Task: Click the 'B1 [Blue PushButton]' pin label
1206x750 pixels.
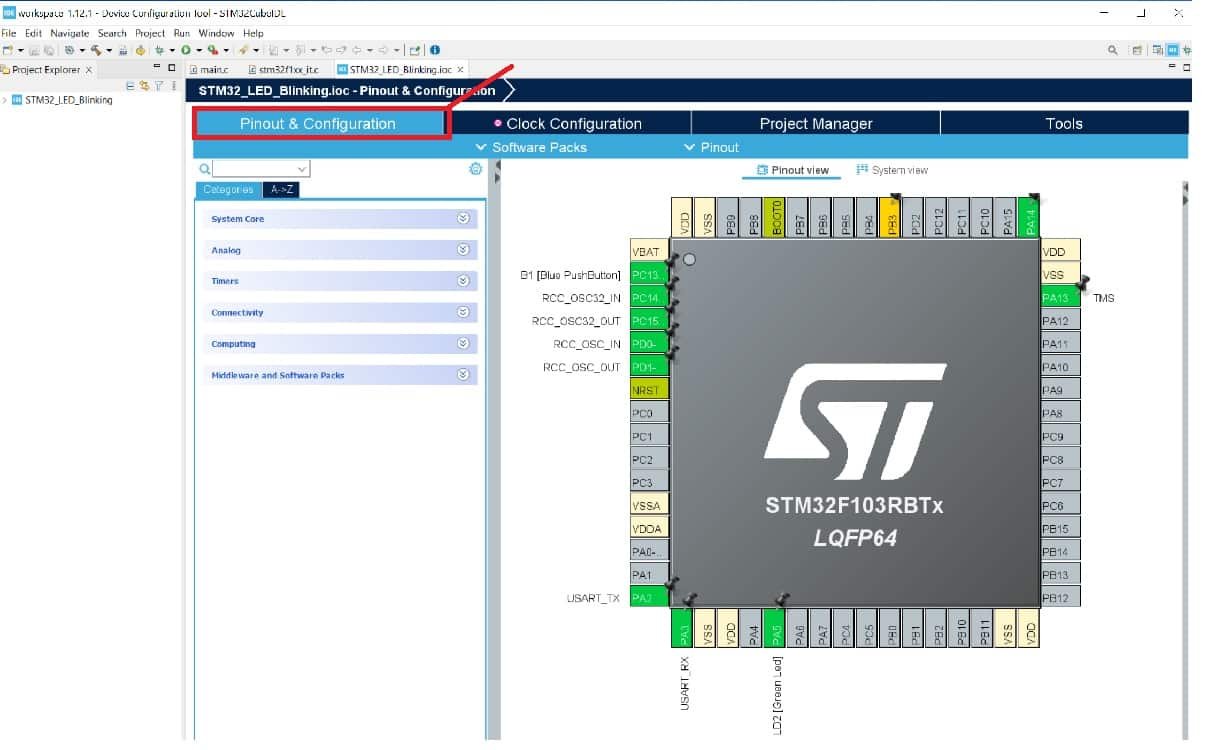Action: (x=571, y=275)
